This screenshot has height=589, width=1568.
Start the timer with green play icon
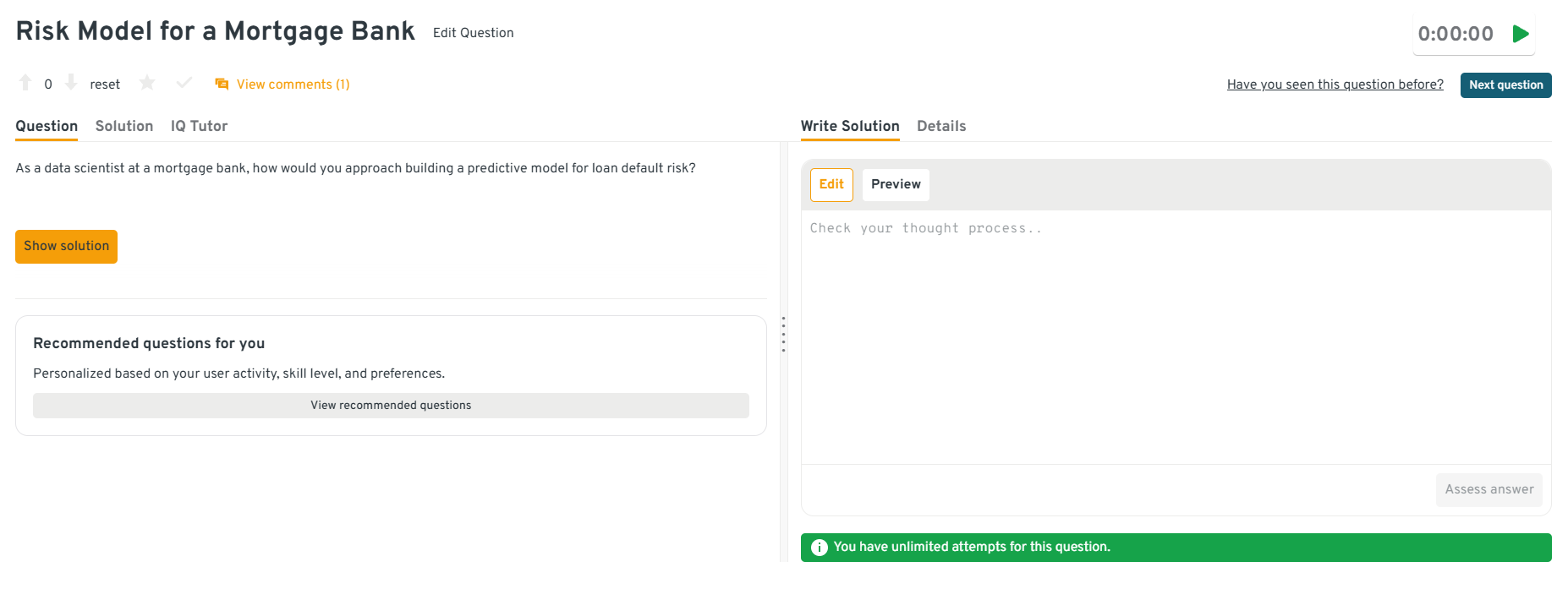[x=1520, y=34]
